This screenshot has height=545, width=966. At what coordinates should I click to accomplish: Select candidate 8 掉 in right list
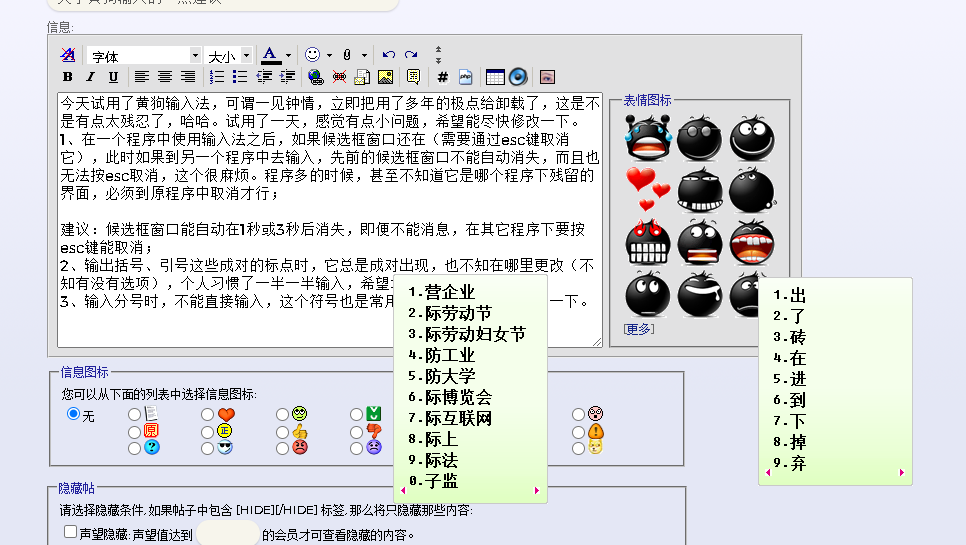coord(797,442)
